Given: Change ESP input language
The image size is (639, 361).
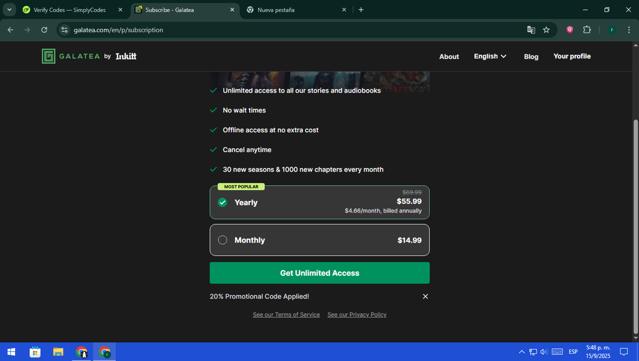Looking at the screenshot, I should (x=573, y=352).
